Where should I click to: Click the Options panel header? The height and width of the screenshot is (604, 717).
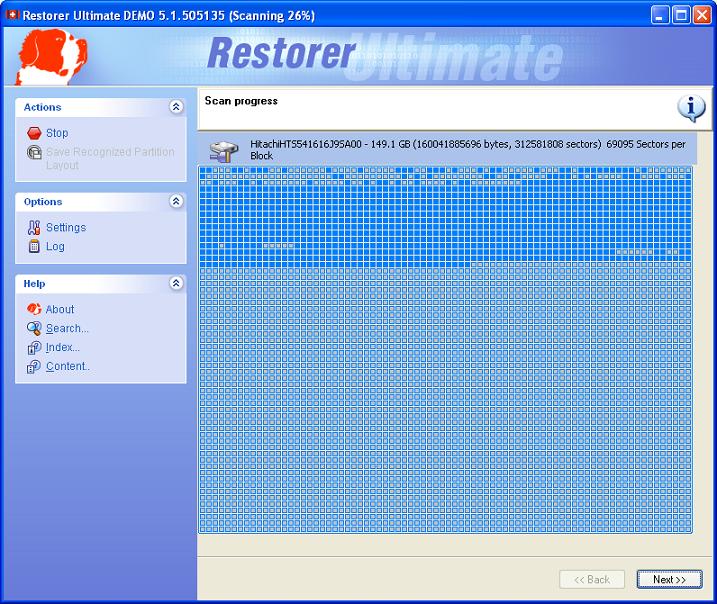pos(101,202)
